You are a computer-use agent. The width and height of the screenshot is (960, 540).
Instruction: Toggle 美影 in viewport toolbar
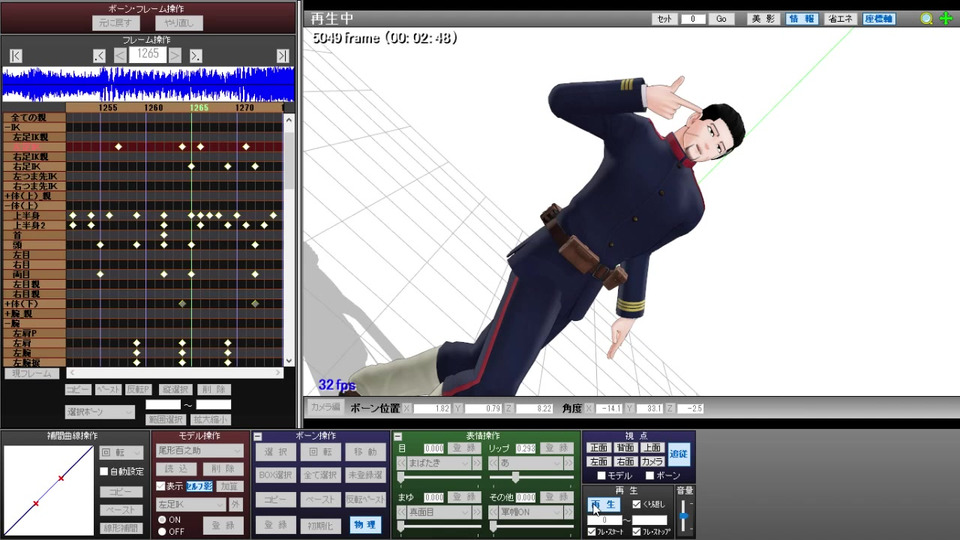763,19
